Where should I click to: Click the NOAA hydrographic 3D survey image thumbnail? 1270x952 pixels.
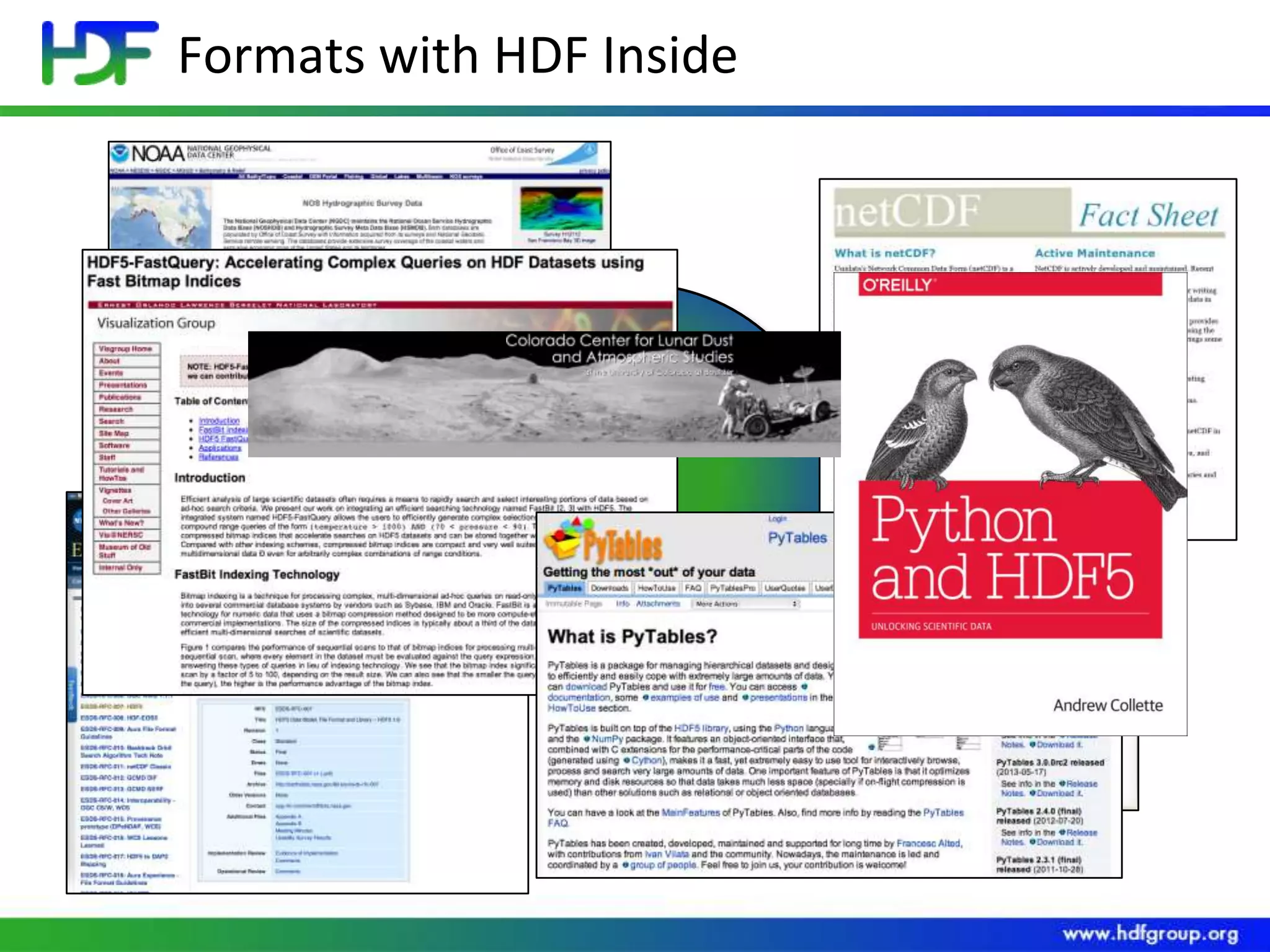pyautogui.click(x=561, y=209)
